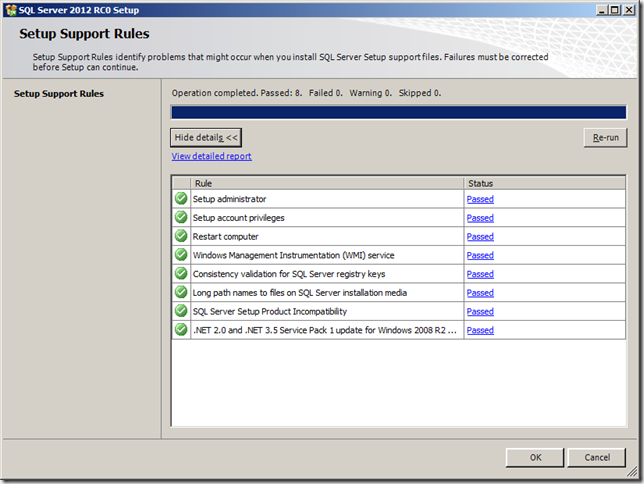Confirm with the OK button
The width and height of the screenshot is (644, 484).
(x=536, y=457)
